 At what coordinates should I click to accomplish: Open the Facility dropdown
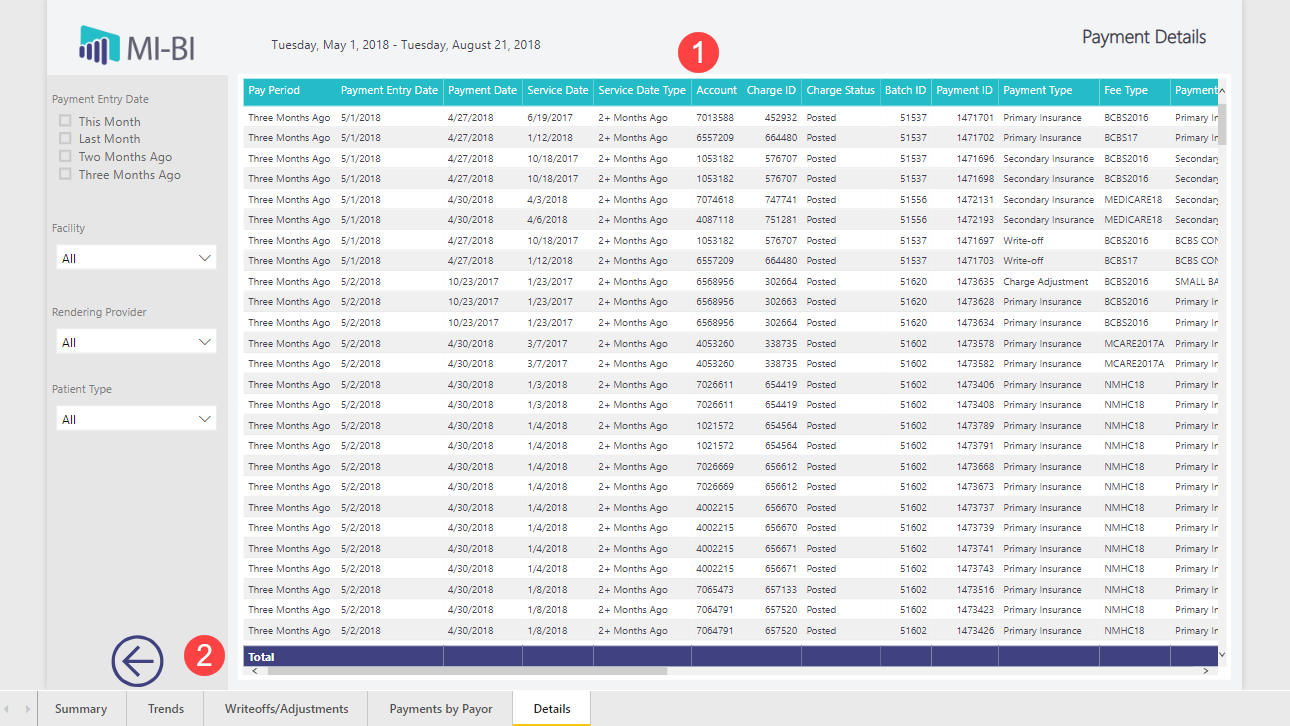coord(136,258)
